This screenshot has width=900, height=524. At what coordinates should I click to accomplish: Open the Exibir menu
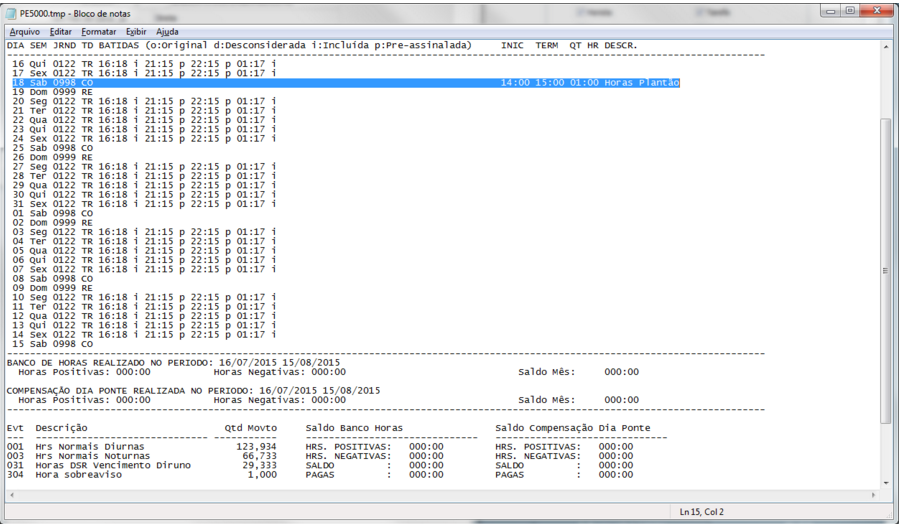click(136, 32)
